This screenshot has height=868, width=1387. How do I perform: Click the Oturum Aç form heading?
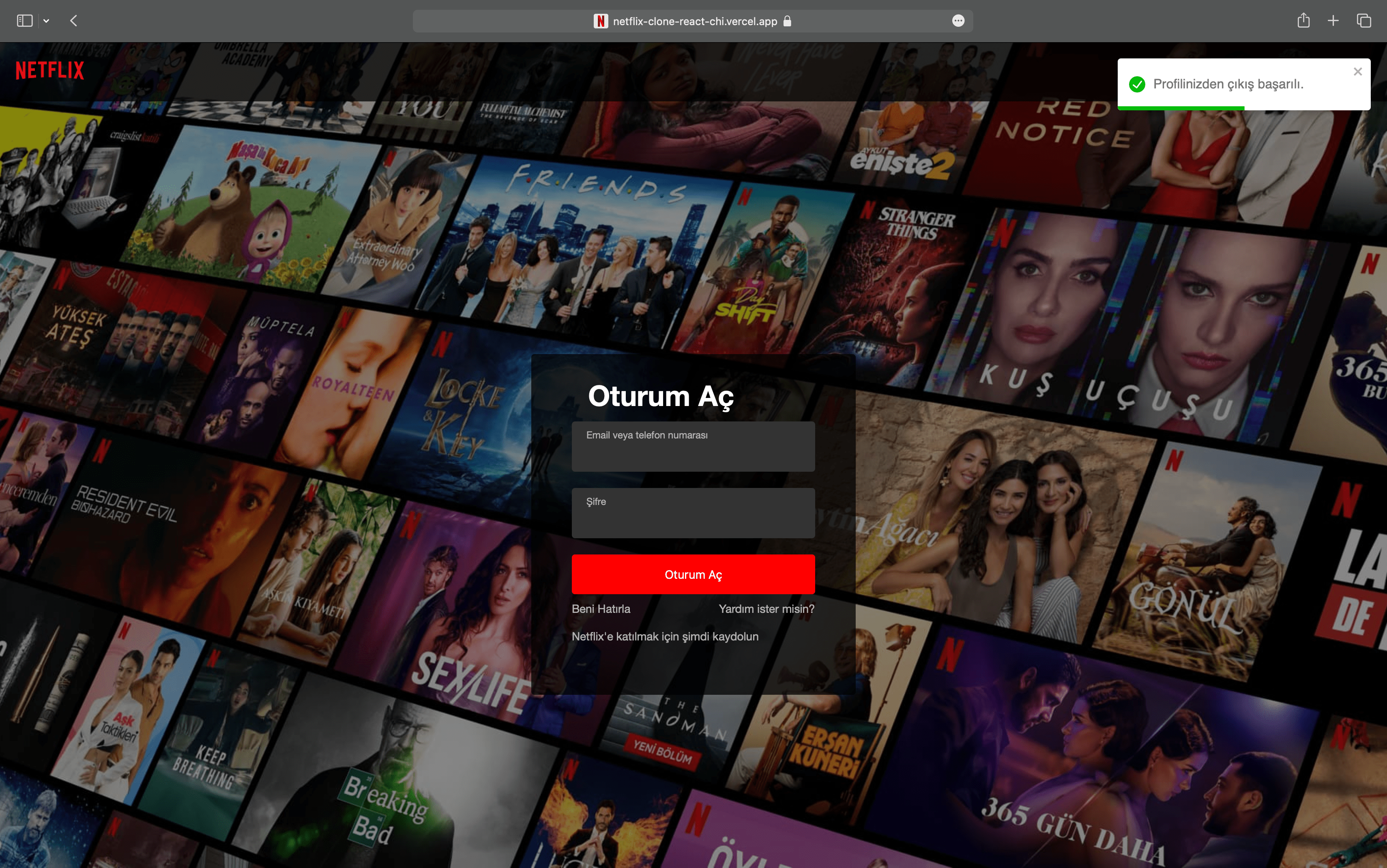[661, 397]
